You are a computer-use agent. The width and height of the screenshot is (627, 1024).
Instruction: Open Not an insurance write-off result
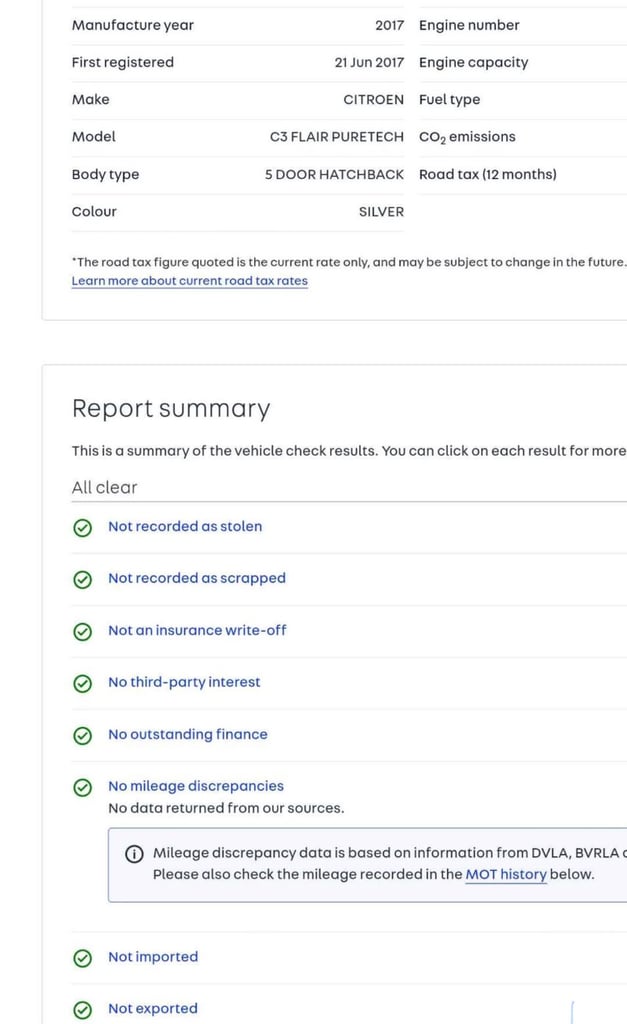coord(197,630)
